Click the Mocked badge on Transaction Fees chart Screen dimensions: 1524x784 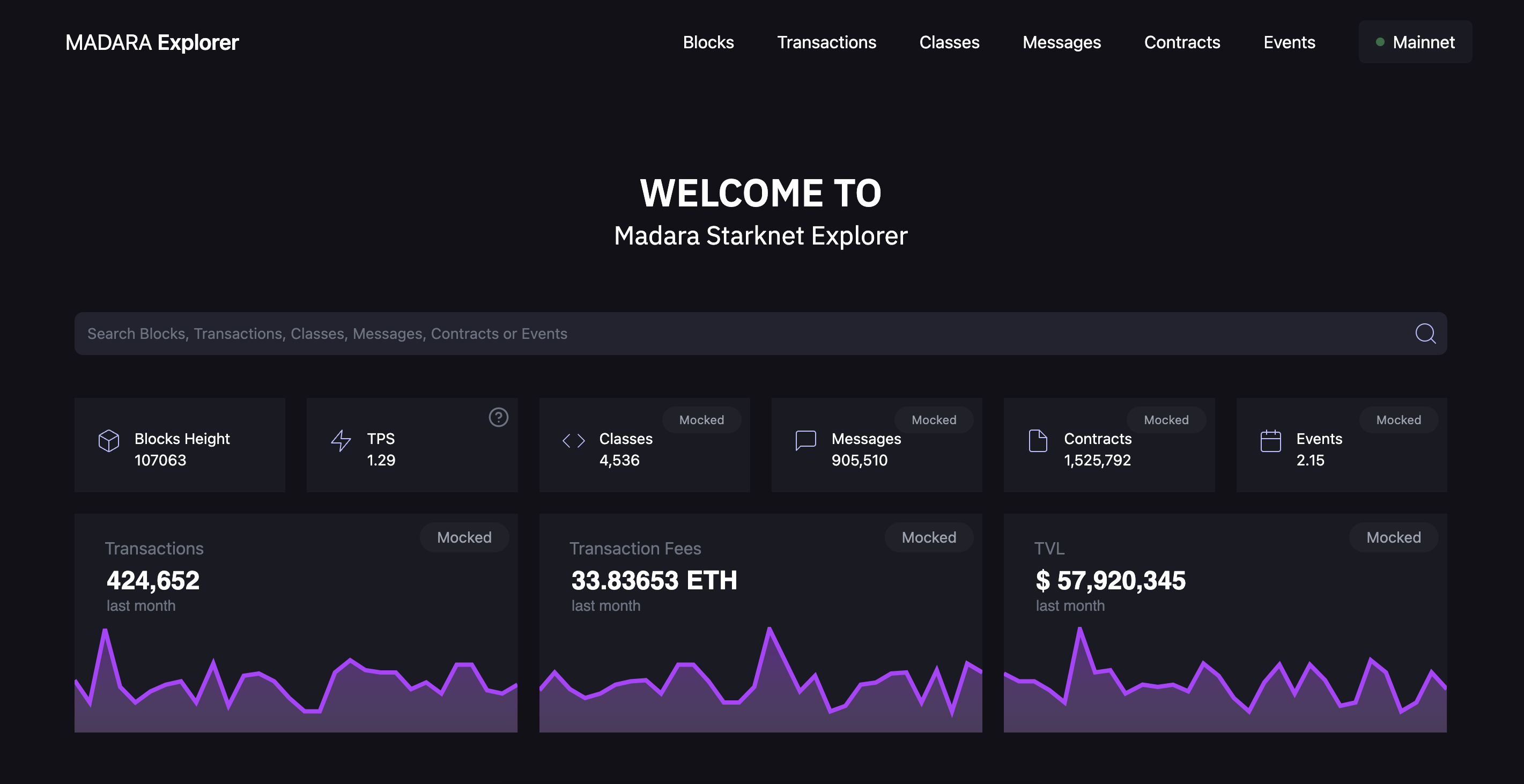pos(929,537)
